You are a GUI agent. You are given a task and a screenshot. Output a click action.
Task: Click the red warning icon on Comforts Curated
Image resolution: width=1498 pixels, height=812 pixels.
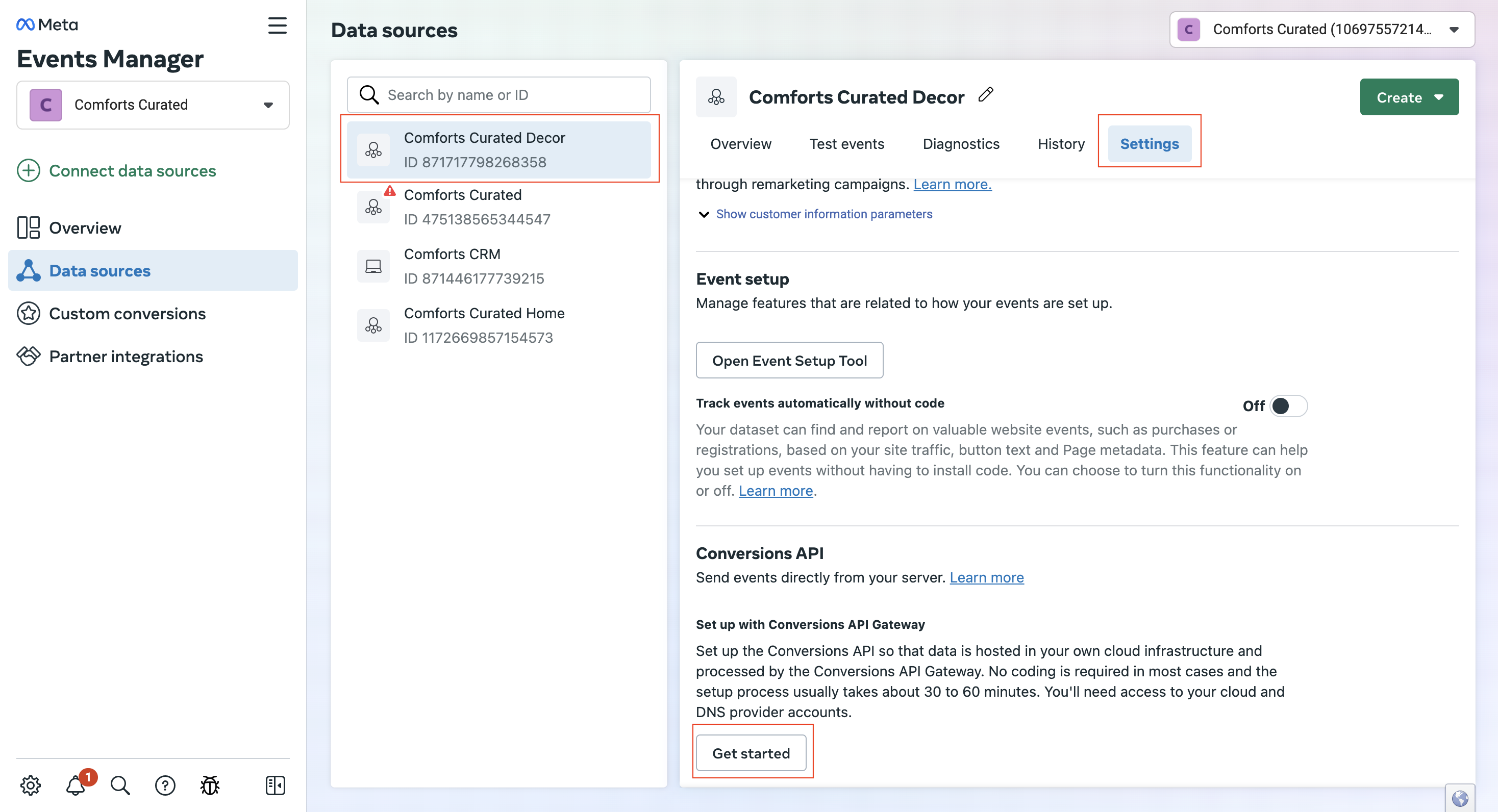(390, 191)
